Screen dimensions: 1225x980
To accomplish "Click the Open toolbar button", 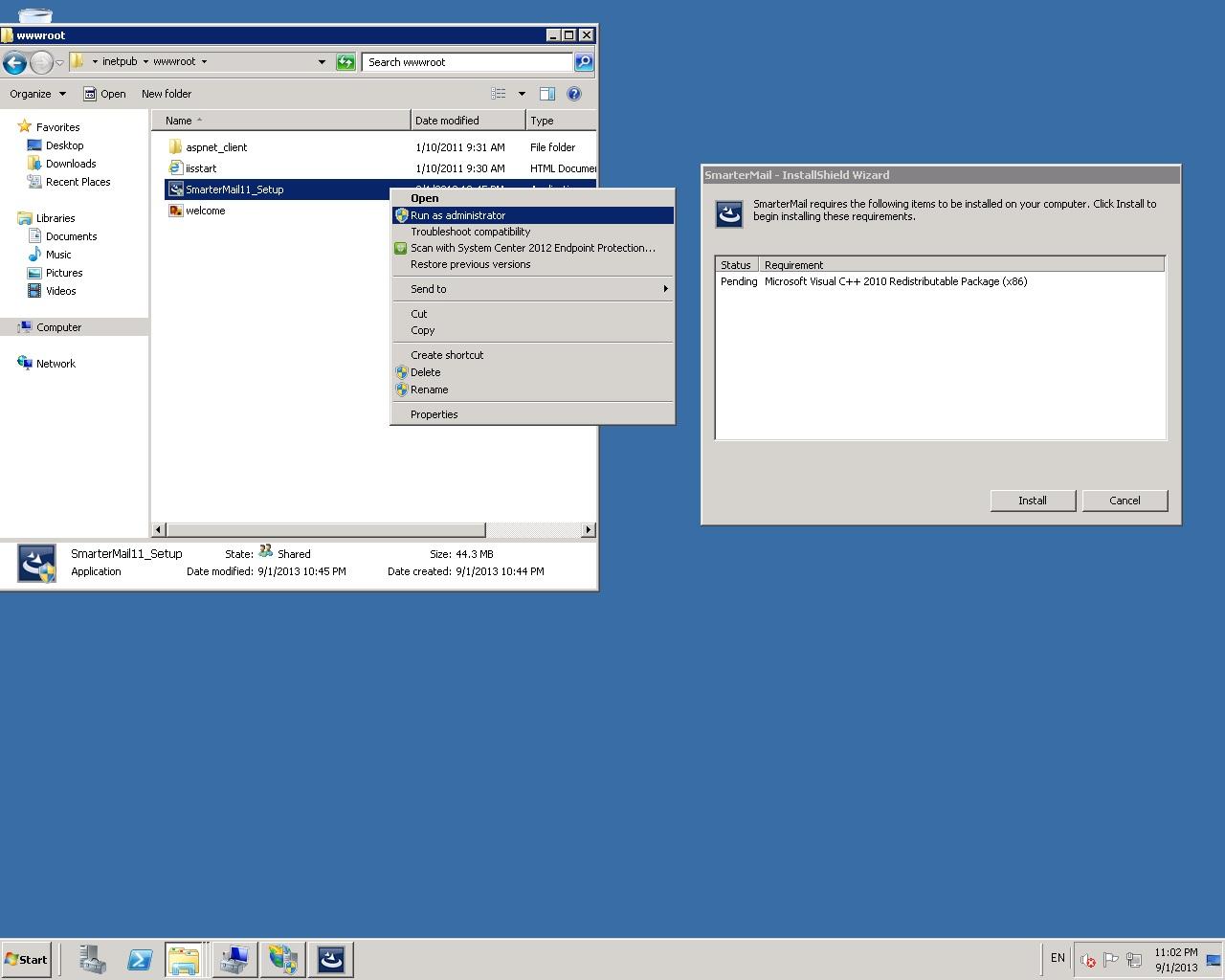I will (104, 94).
